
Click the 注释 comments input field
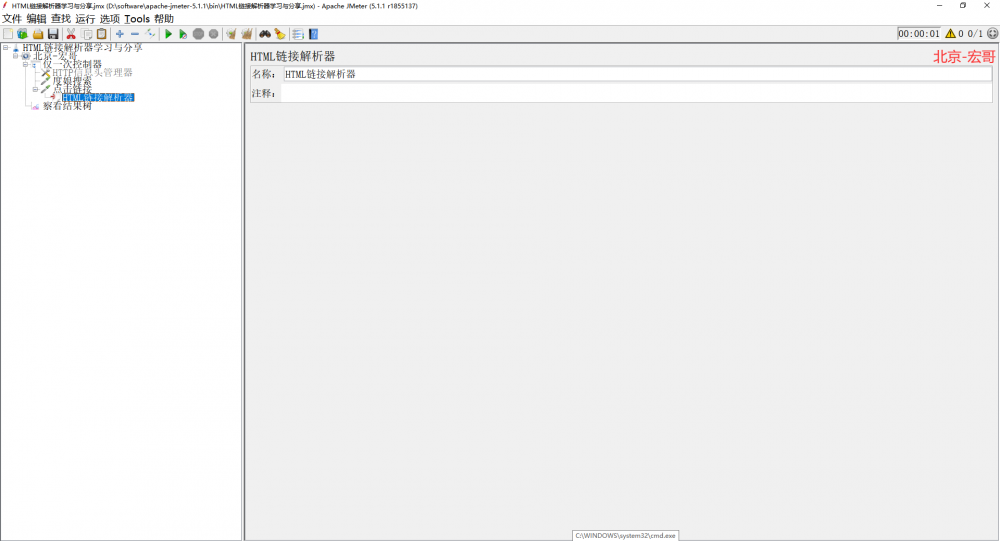(x=636, y=93)
